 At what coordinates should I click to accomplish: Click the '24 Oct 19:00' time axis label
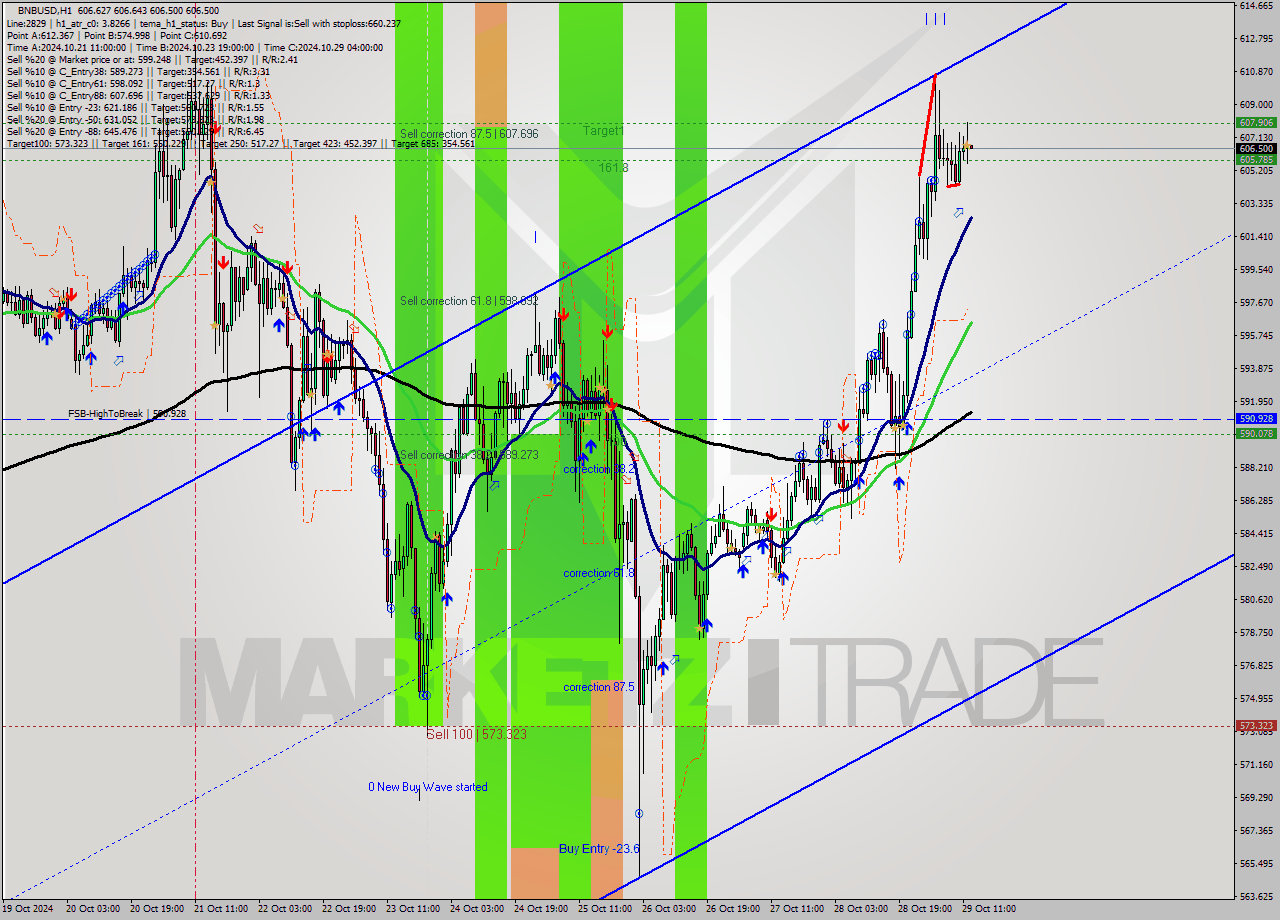pyautogui.click(x=539, y=909)
